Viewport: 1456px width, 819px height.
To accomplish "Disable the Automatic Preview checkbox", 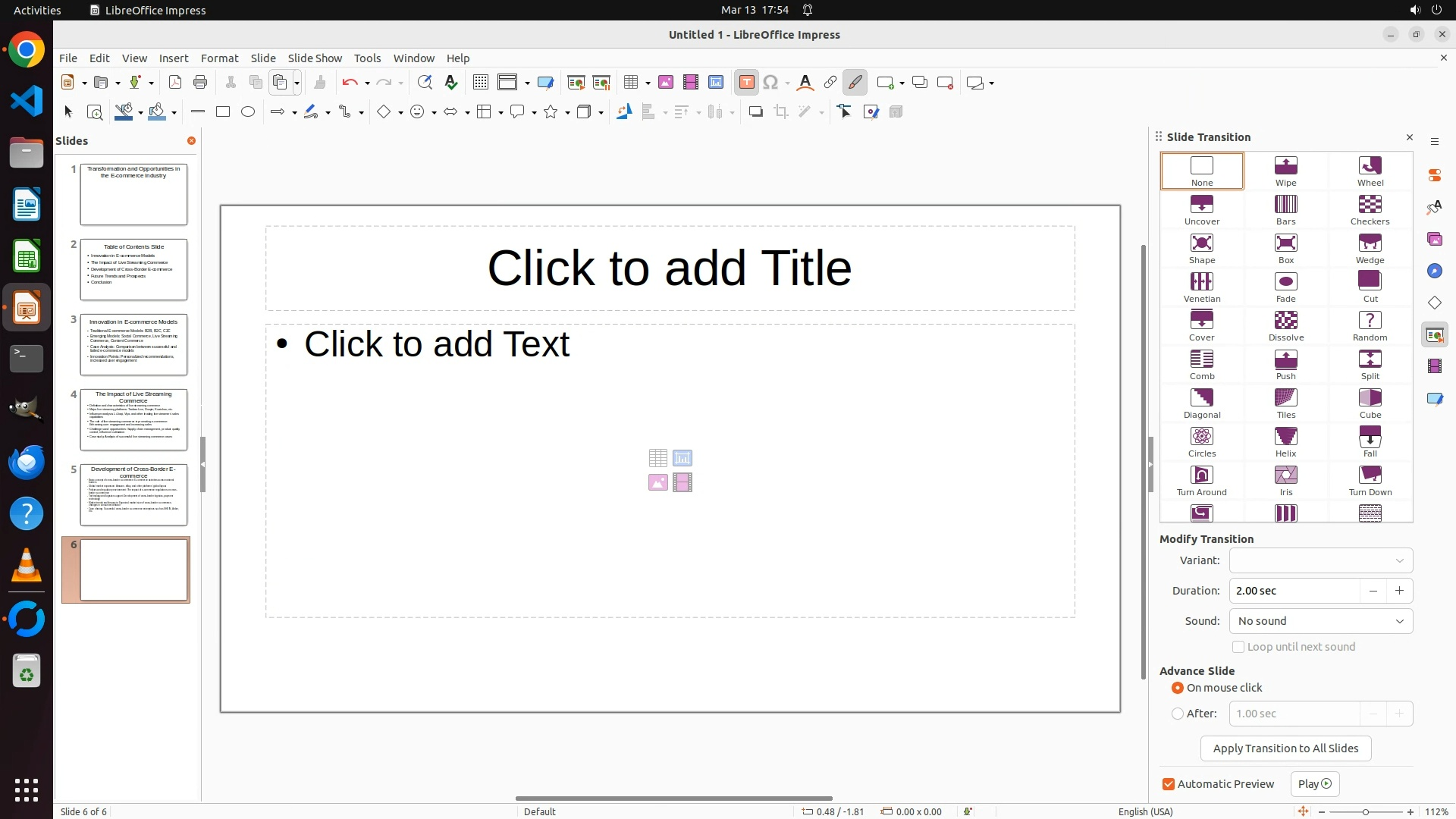I will click(1169, 784).
